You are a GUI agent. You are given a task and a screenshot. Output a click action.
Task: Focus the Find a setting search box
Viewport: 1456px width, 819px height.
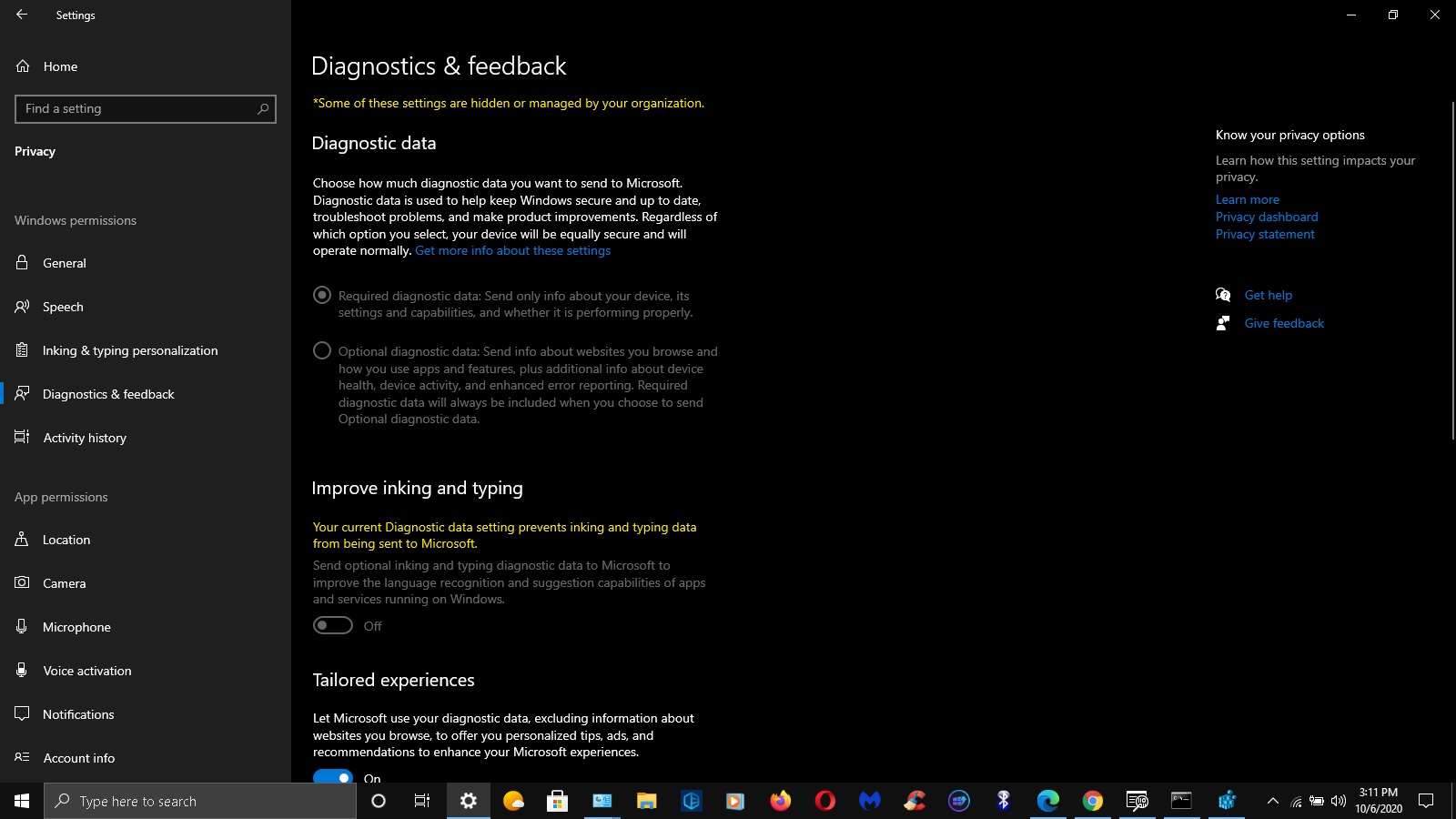(146, 108)
